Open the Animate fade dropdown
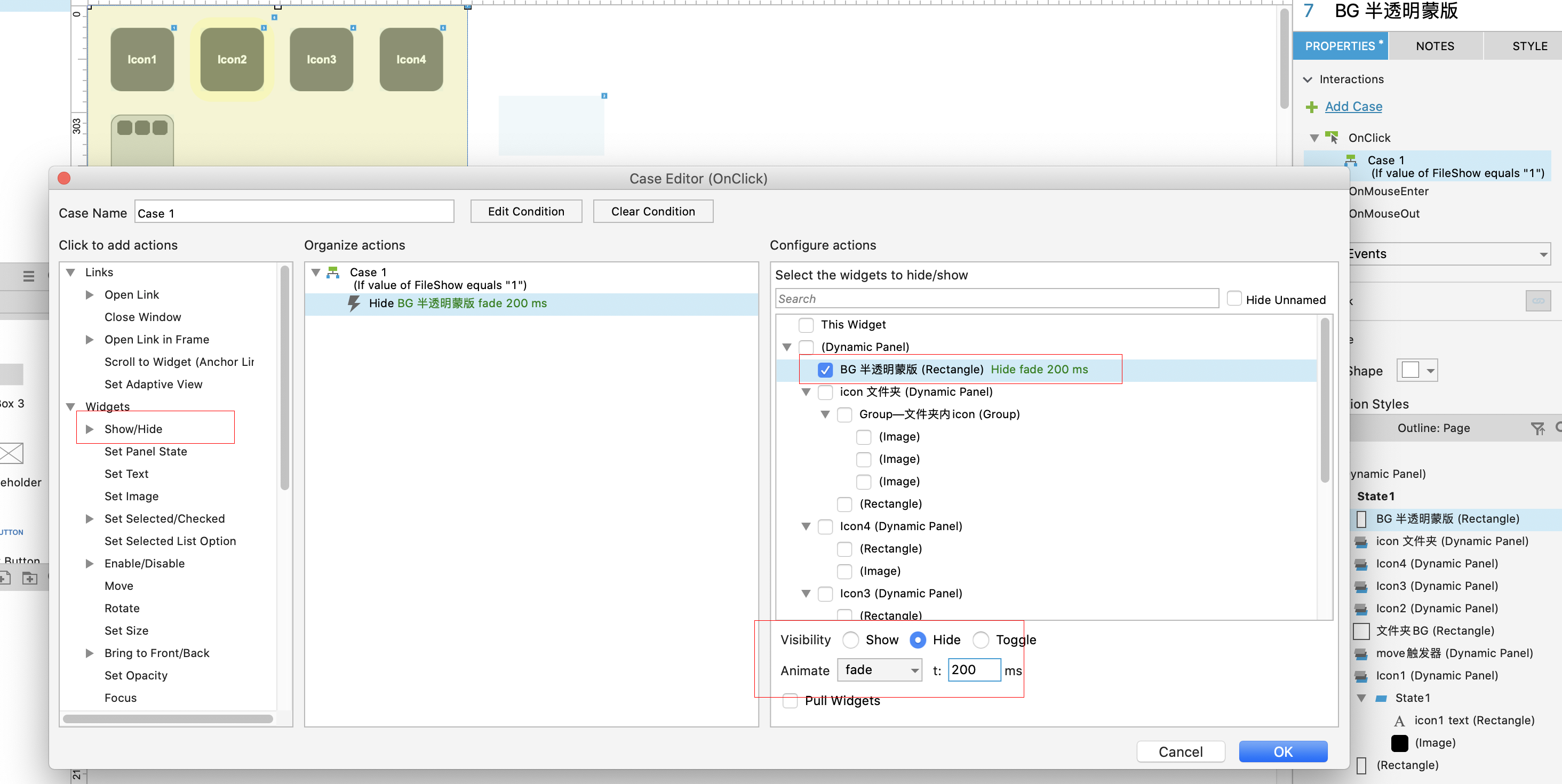This screenshot has width=1562, height=784. click(880, 670)
